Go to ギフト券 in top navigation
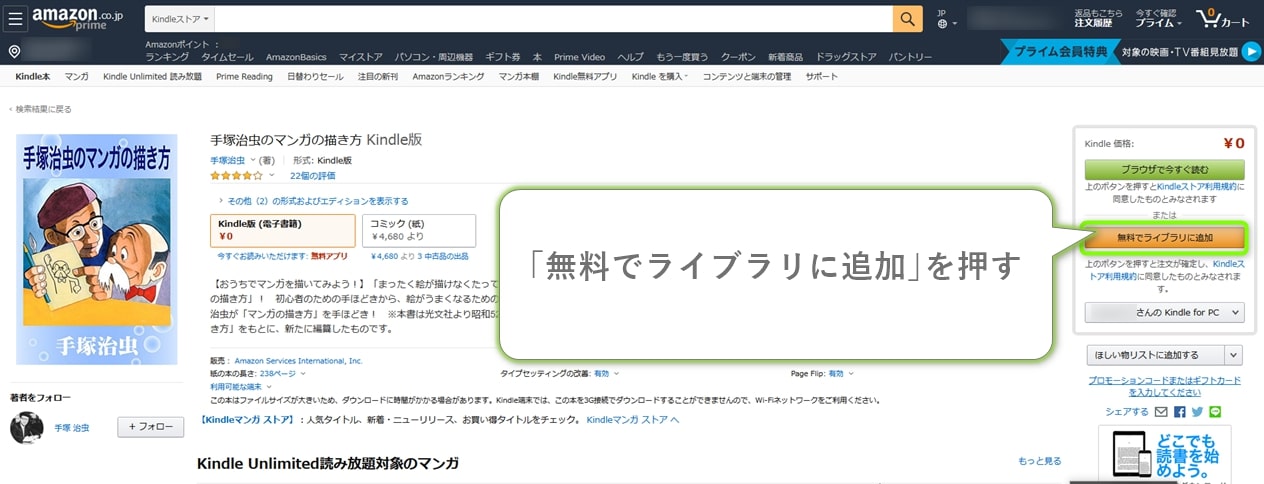Viewport: 1264px width, 484px height. tap(502, 57)
